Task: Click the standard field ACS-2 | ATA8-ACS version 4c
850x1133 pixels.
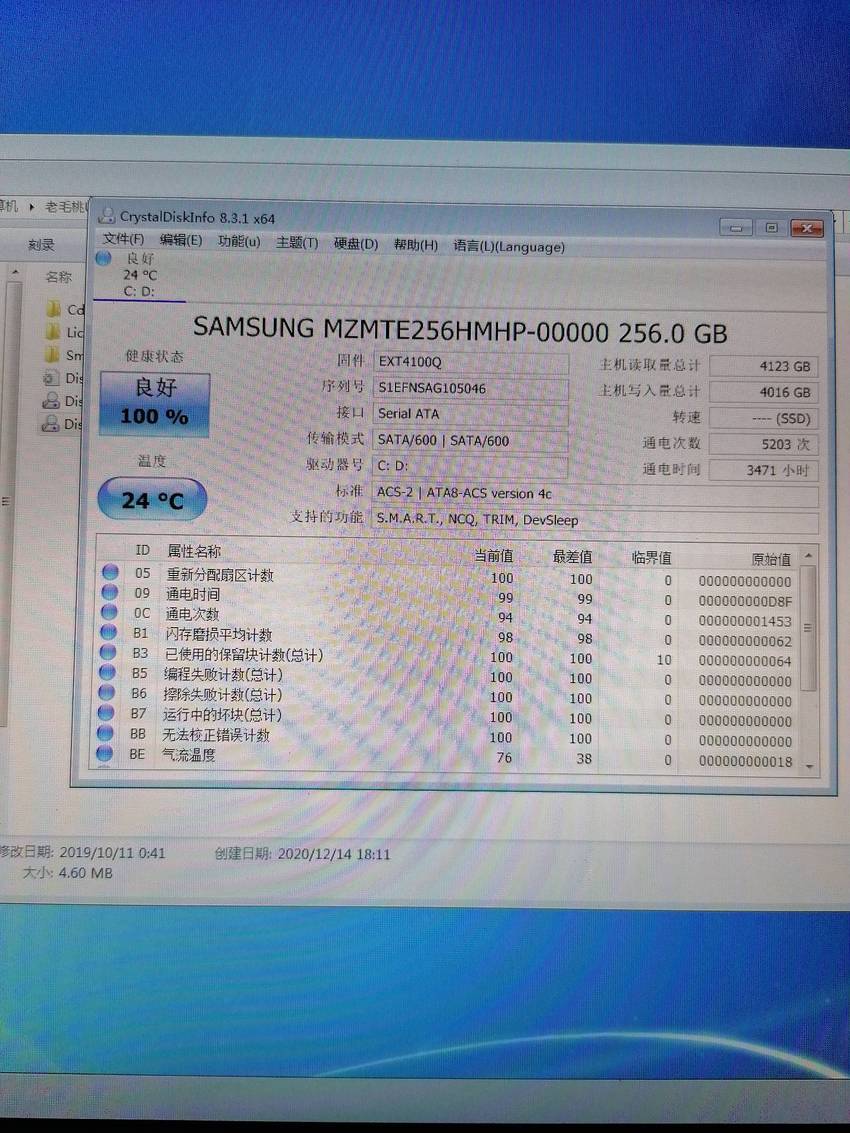Action: [x=595, y=494]
